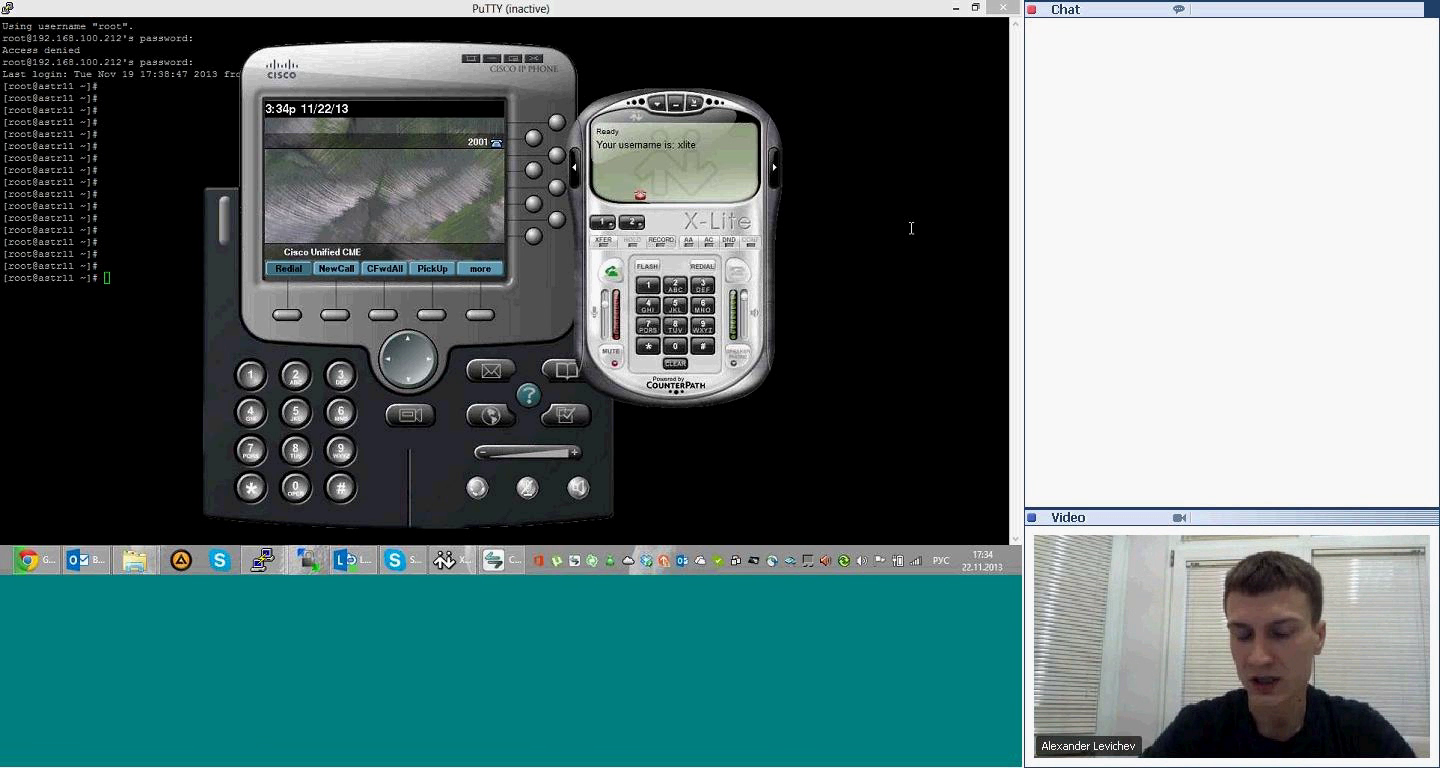Dial digit 9 on Cisco phone keypad
This screenshot has height=768, width=1440.
point(340,450)
